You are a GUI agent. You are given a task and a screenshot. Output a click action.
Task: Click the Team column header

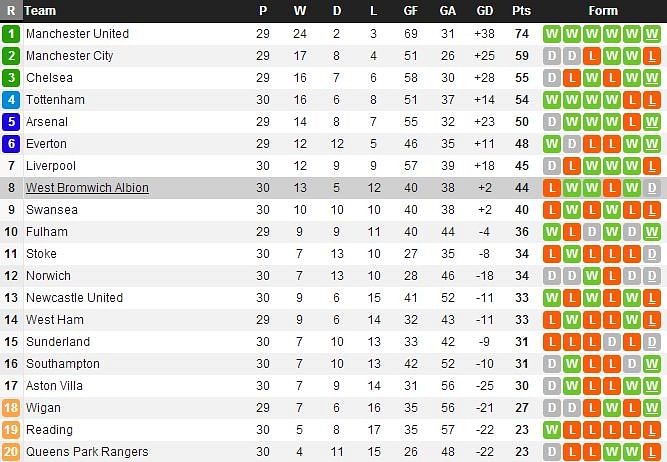point(40,11)
